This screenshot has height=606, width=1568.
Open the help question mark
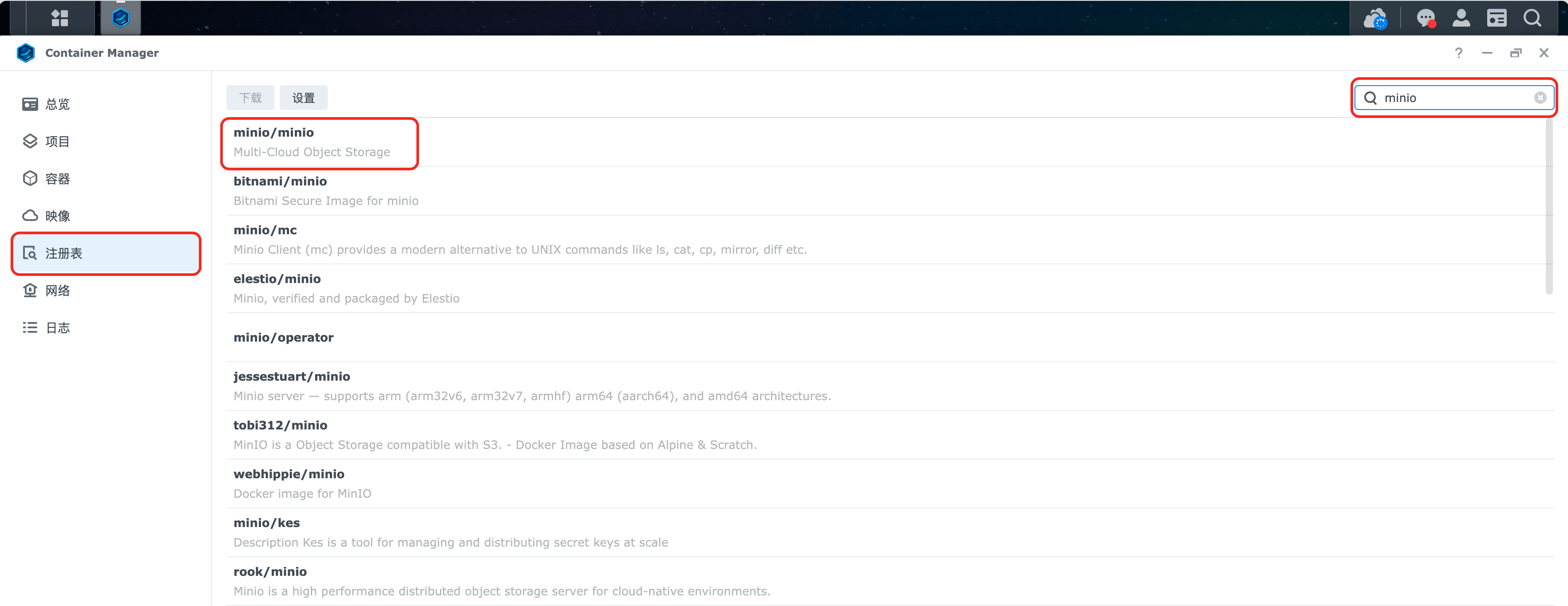click(1458, 53)
